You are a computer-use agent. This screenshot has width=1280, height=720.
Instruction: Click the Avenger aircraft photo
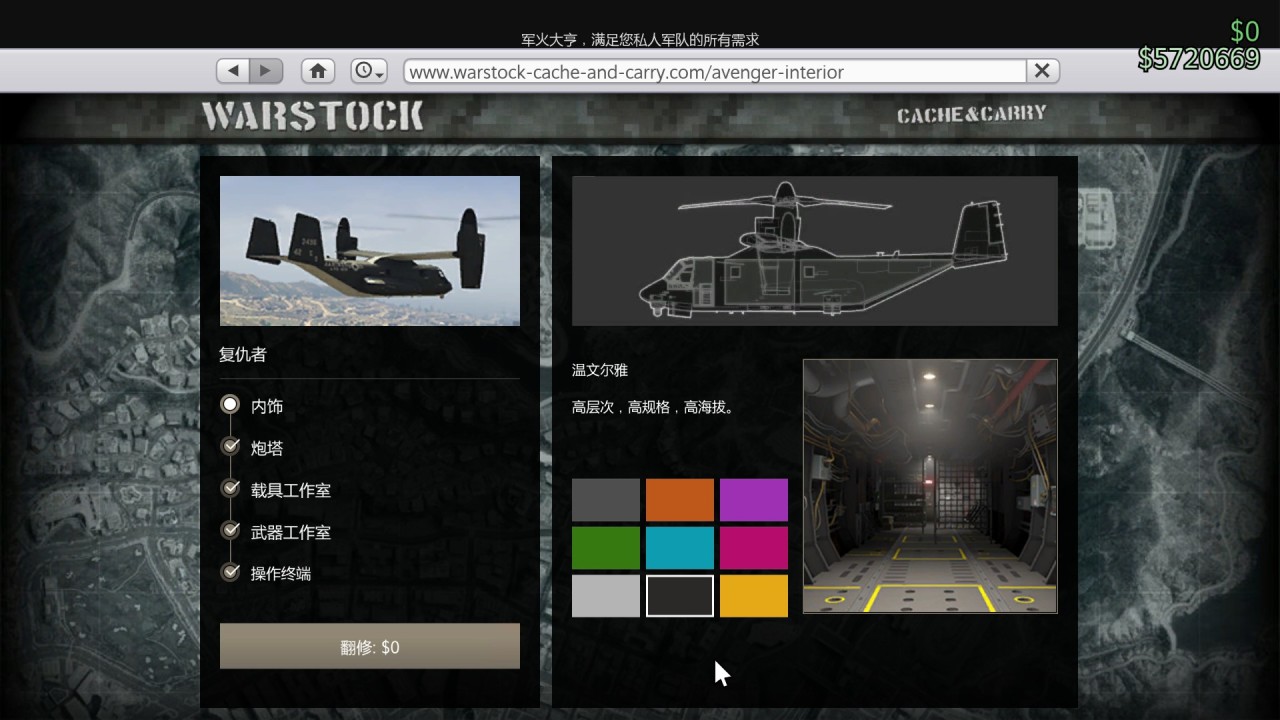tap(370, 251)
